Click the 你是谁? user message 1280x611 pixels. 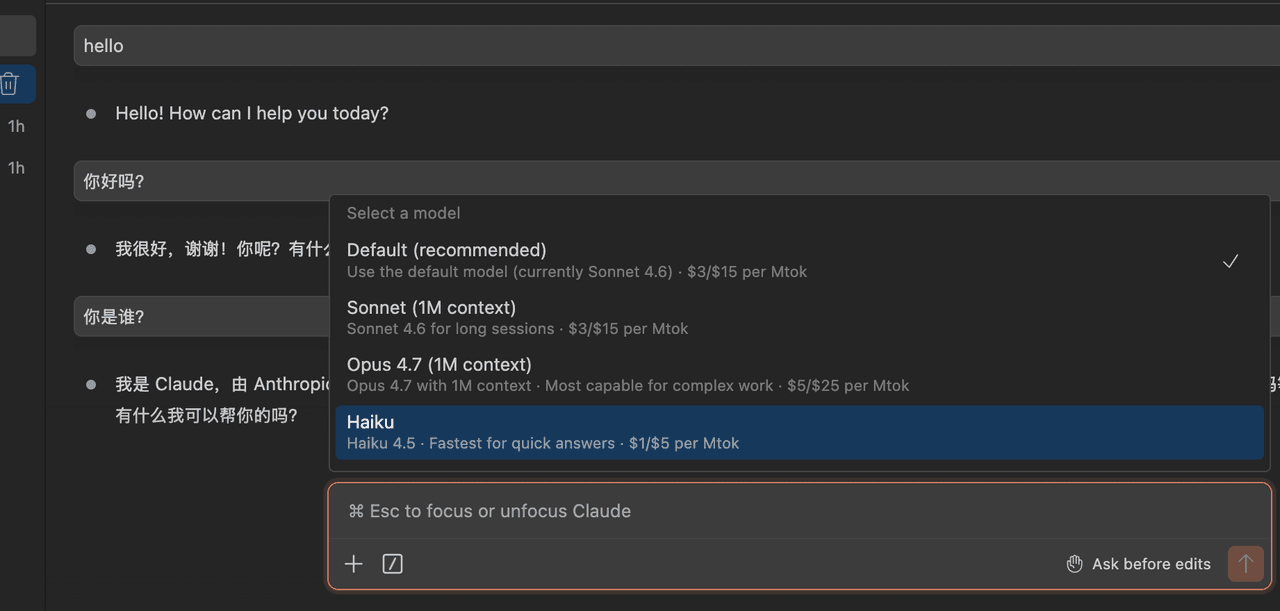pyautogui.click(x=114, y=317)
